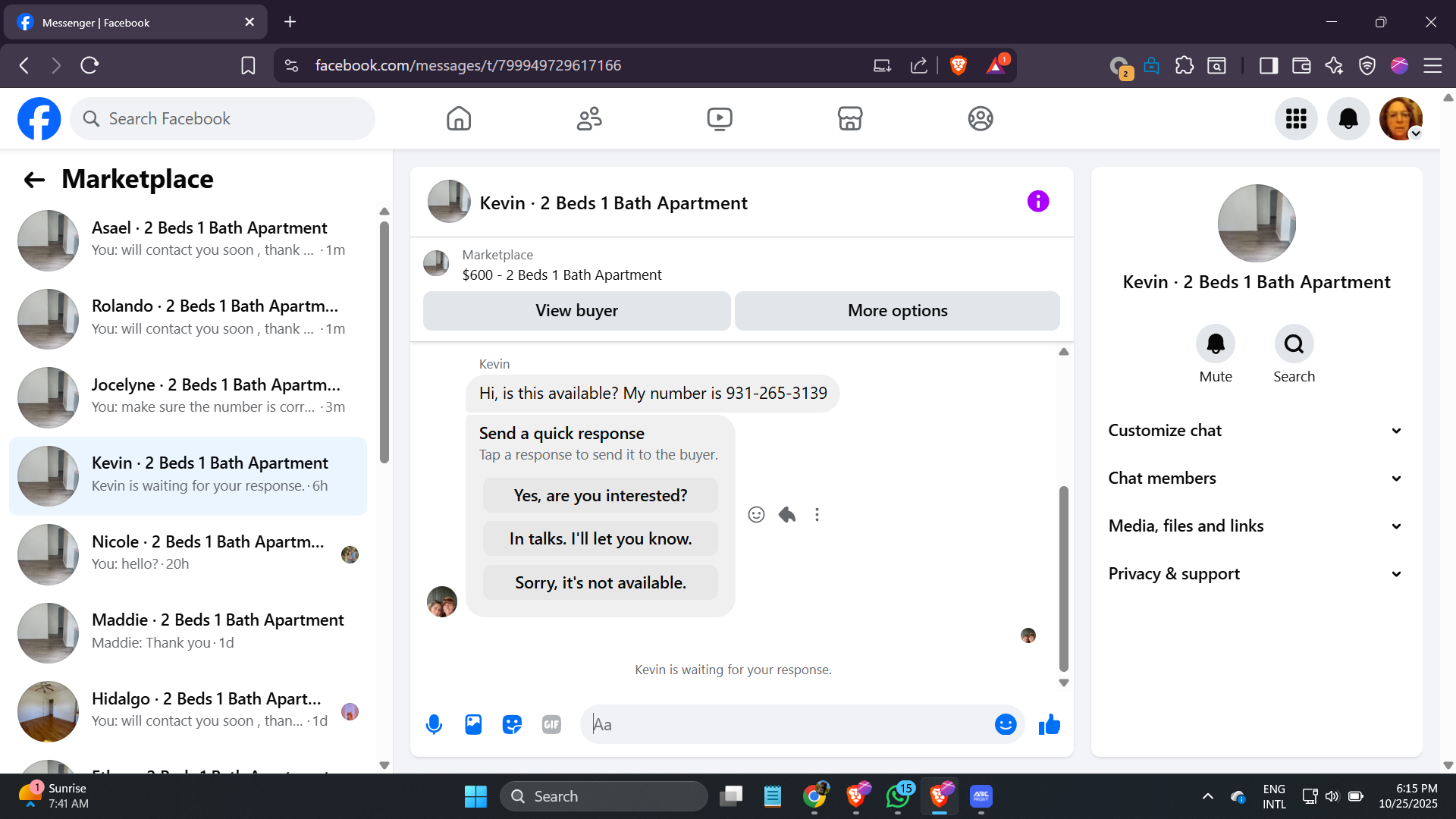Click the View buyer button
Image resolution: width=1456 pixels, height=819 pixels.
576,311
